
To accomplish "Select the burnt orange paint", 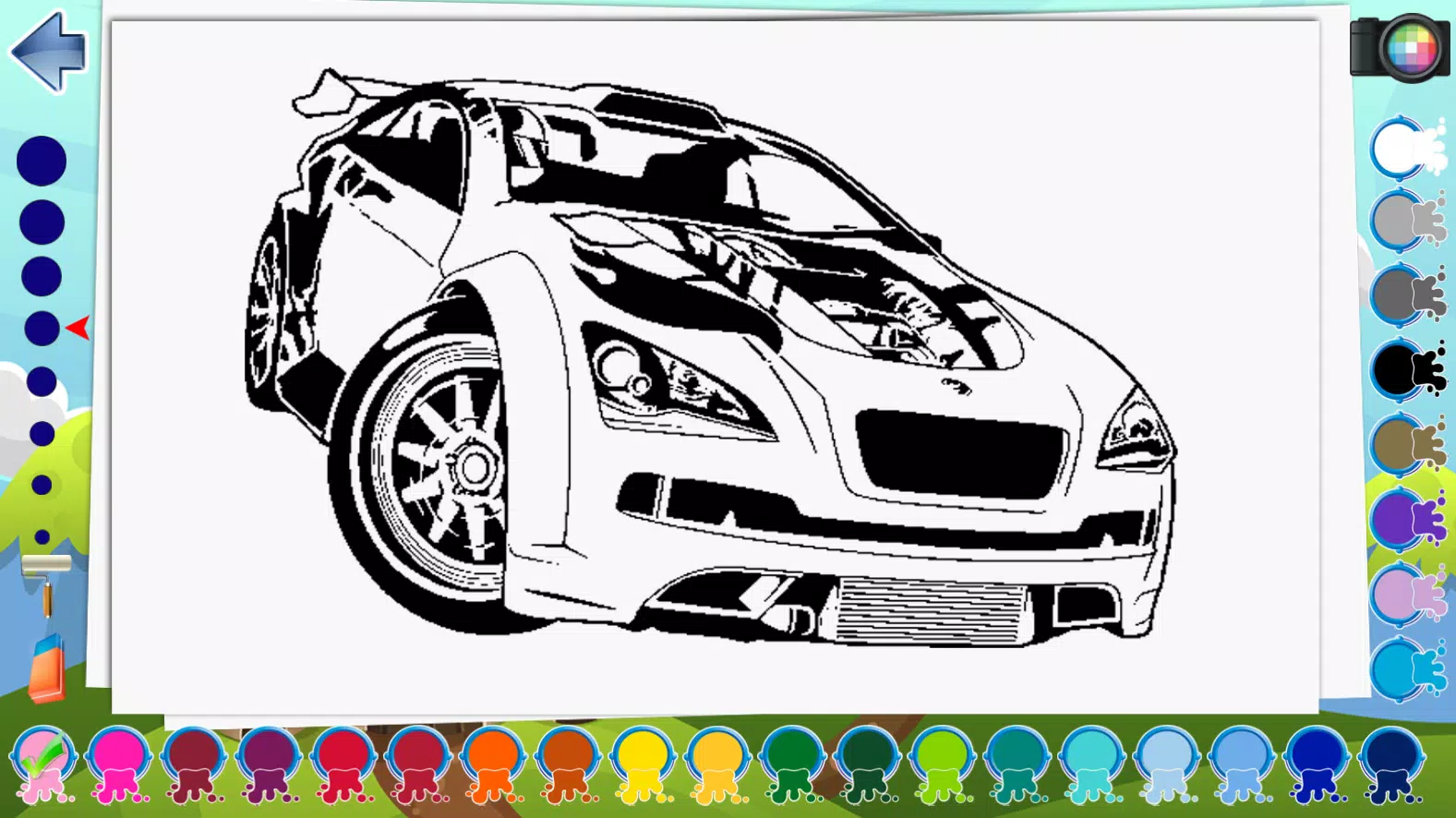I will tap(567, 764).
